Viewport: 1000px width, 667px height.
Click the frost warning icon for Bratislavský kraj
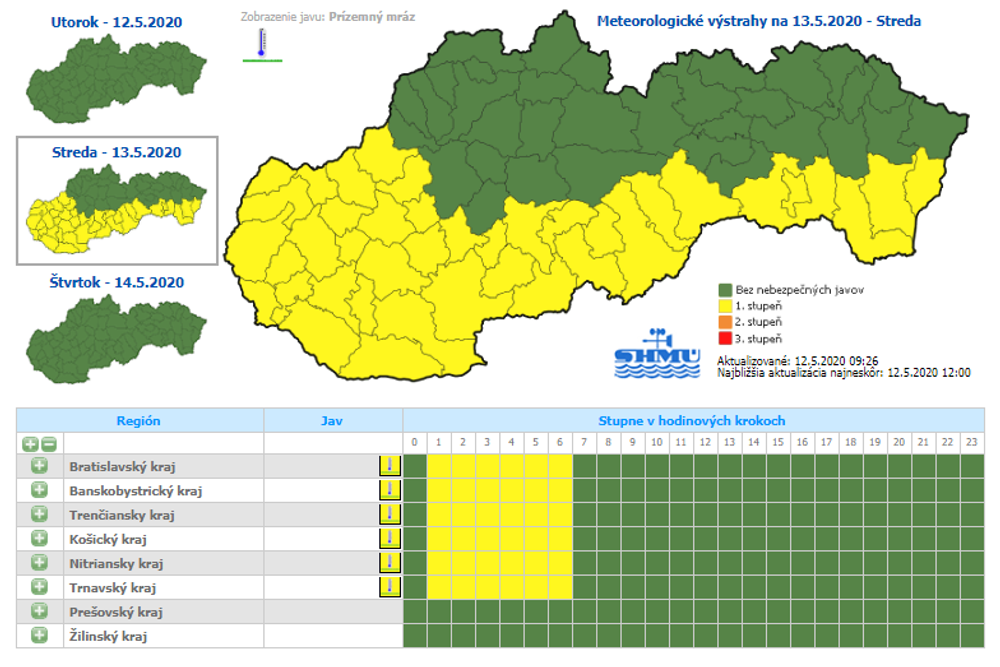[390, 466]
